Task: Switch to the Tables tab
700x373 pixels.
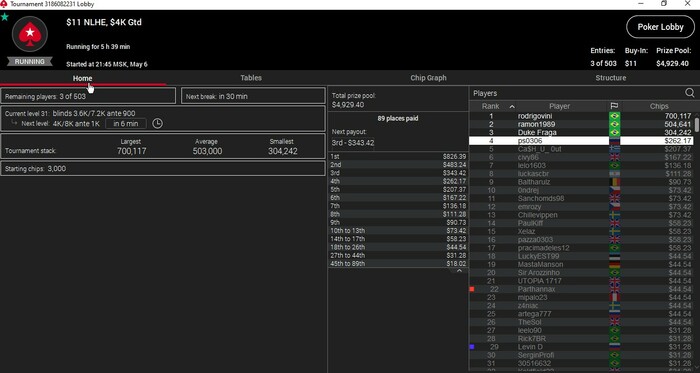Action: coord(251,78)
